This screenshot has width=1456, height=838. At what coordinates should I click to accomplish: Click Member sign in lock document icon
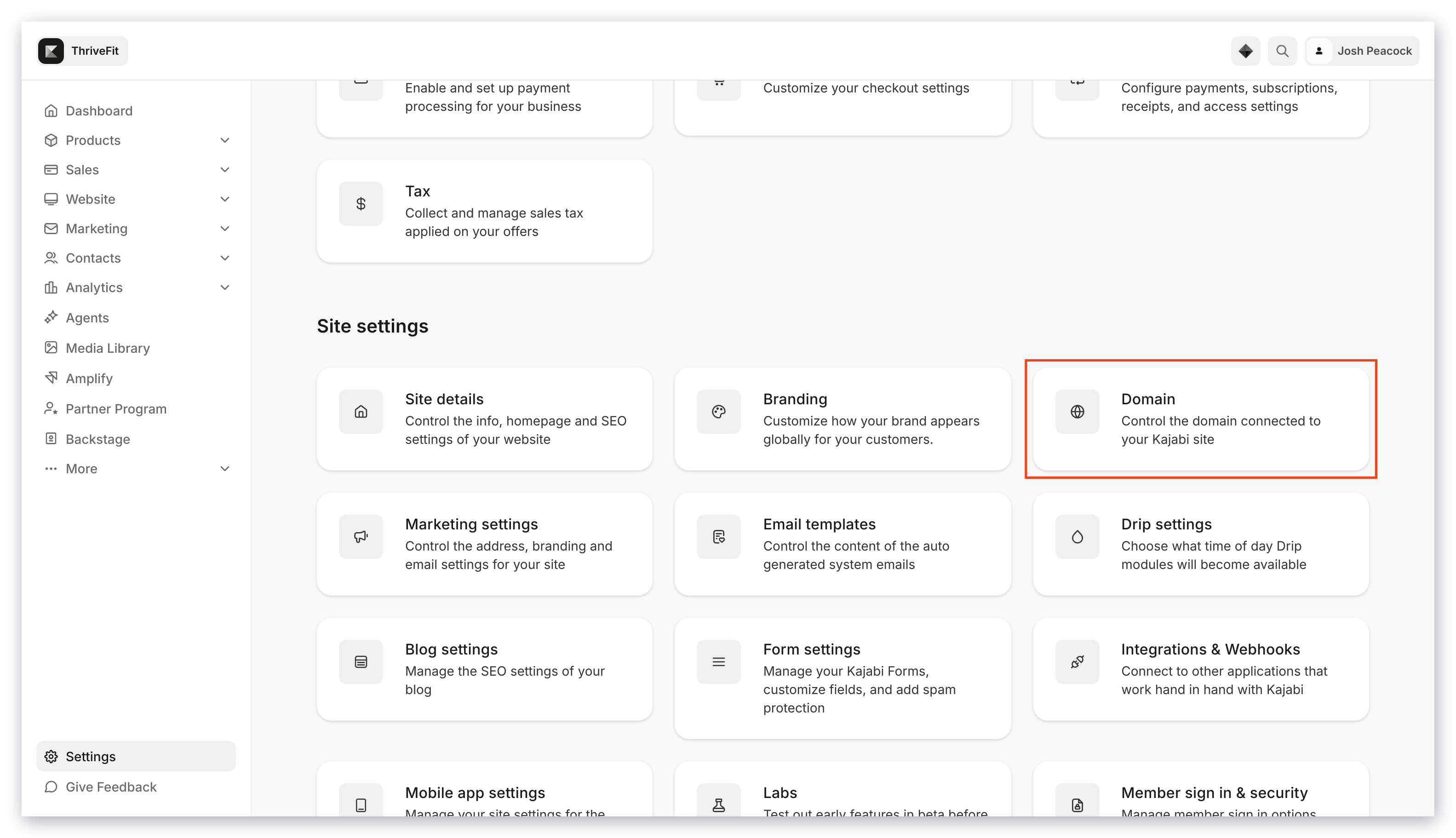pyautogui.click(x=1077, y=804)
